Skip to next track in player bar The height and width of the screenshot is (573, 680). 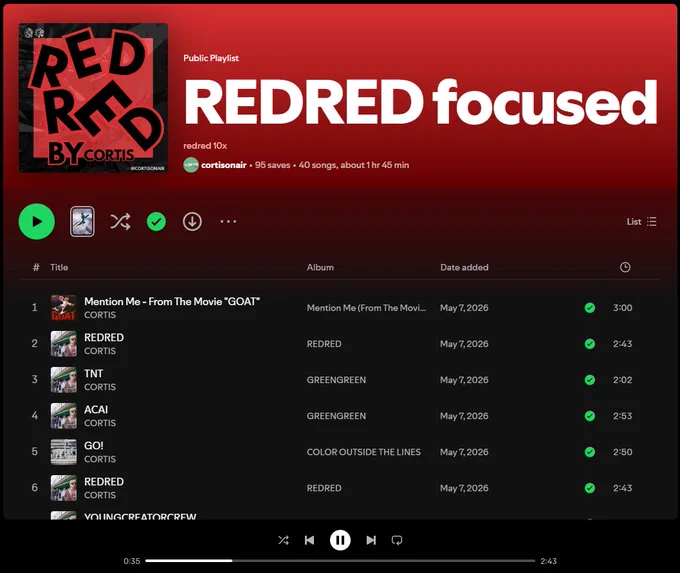[371, 540]
